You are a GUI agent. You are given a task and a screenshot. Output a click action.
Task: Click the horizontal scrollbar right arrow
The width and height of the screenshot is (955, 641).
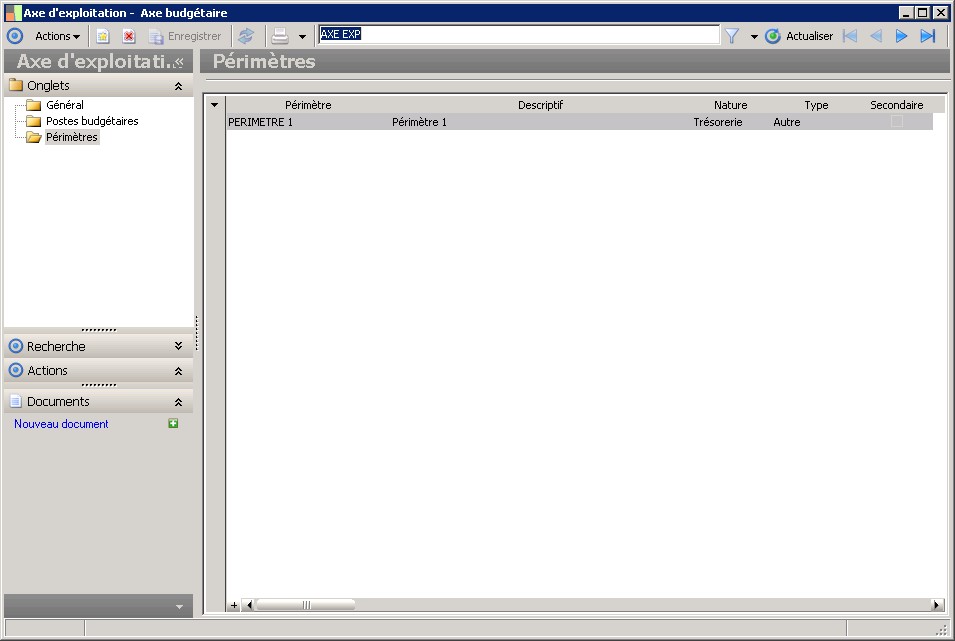coord(937,605)
